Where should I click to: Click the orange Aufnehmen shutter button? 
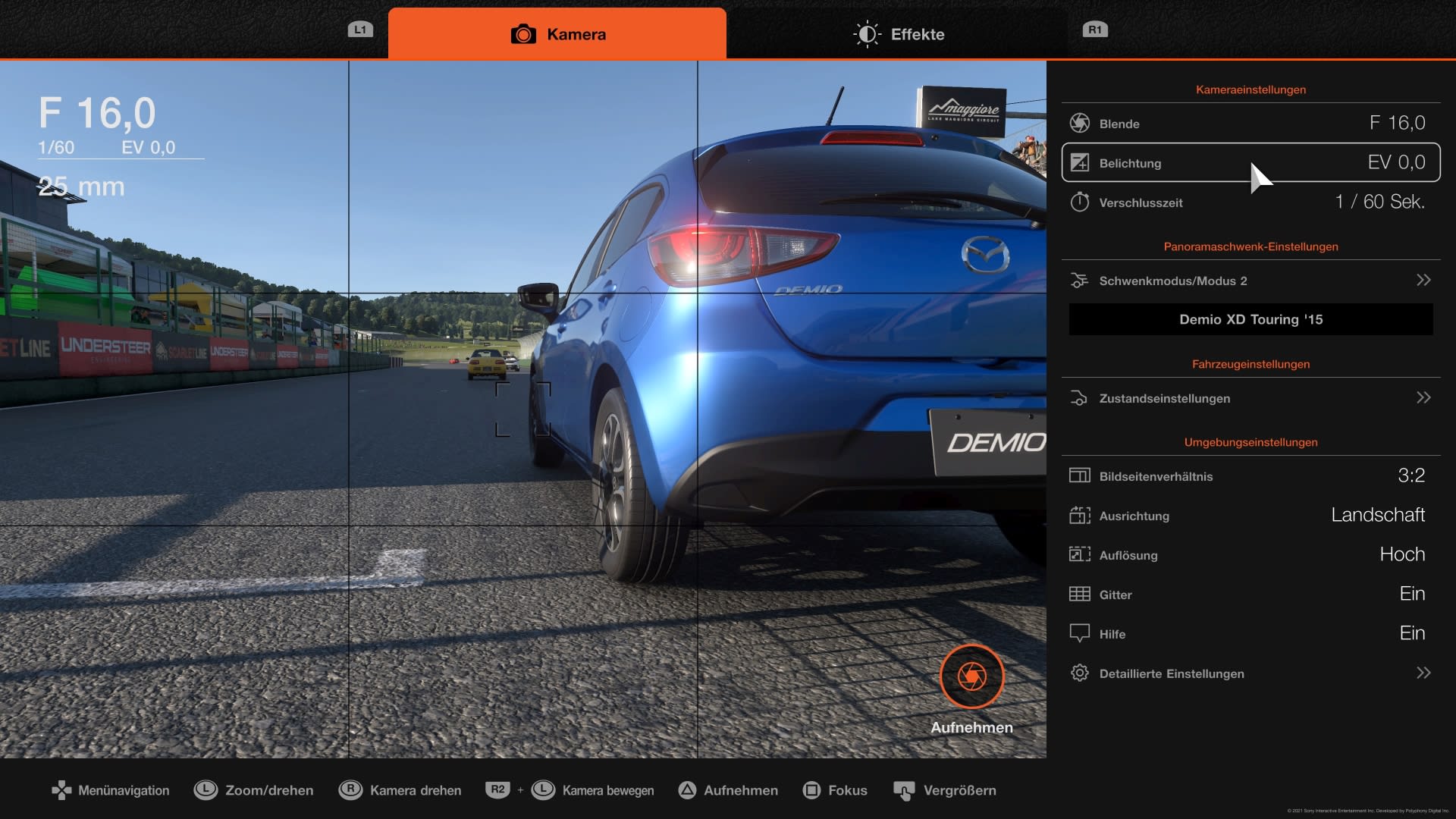pos(971,676)
